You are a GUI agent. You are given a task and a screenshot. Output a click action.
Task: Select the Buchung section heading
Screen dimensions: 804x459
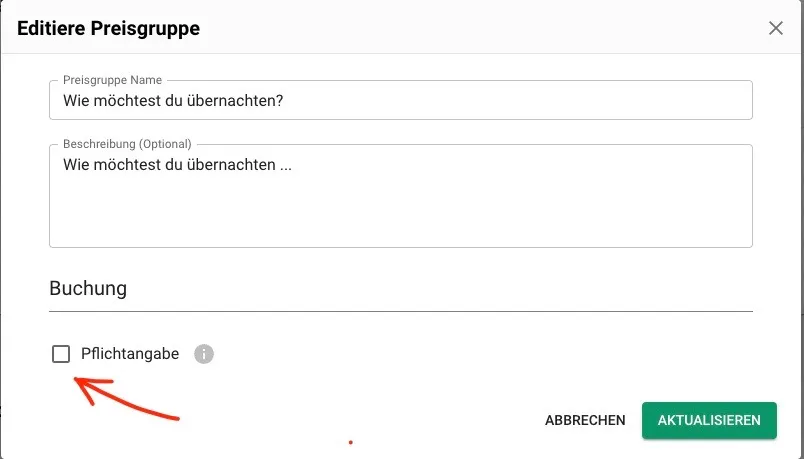click(x=88, y=288)
